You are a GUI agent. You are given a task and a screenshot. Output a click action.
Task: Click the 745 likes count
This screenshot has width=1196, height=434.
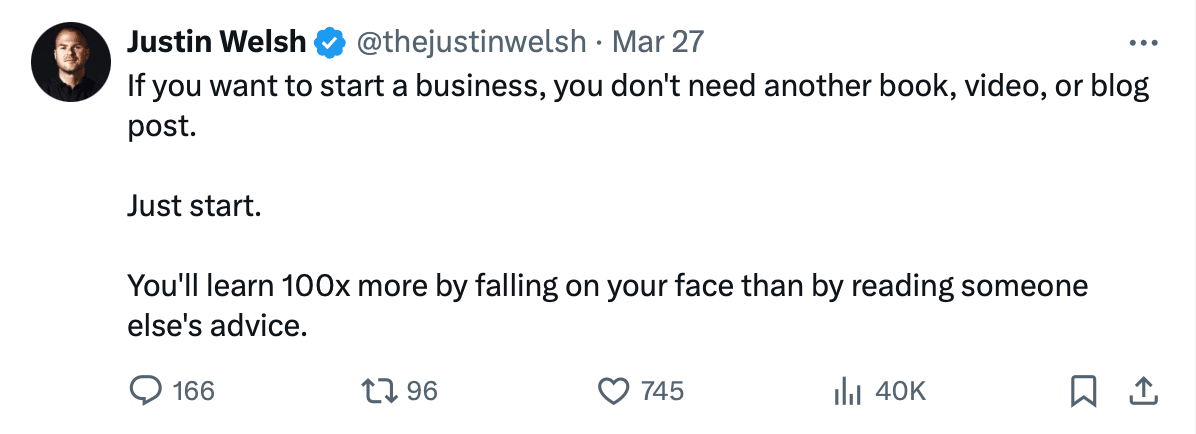(662, 391)
